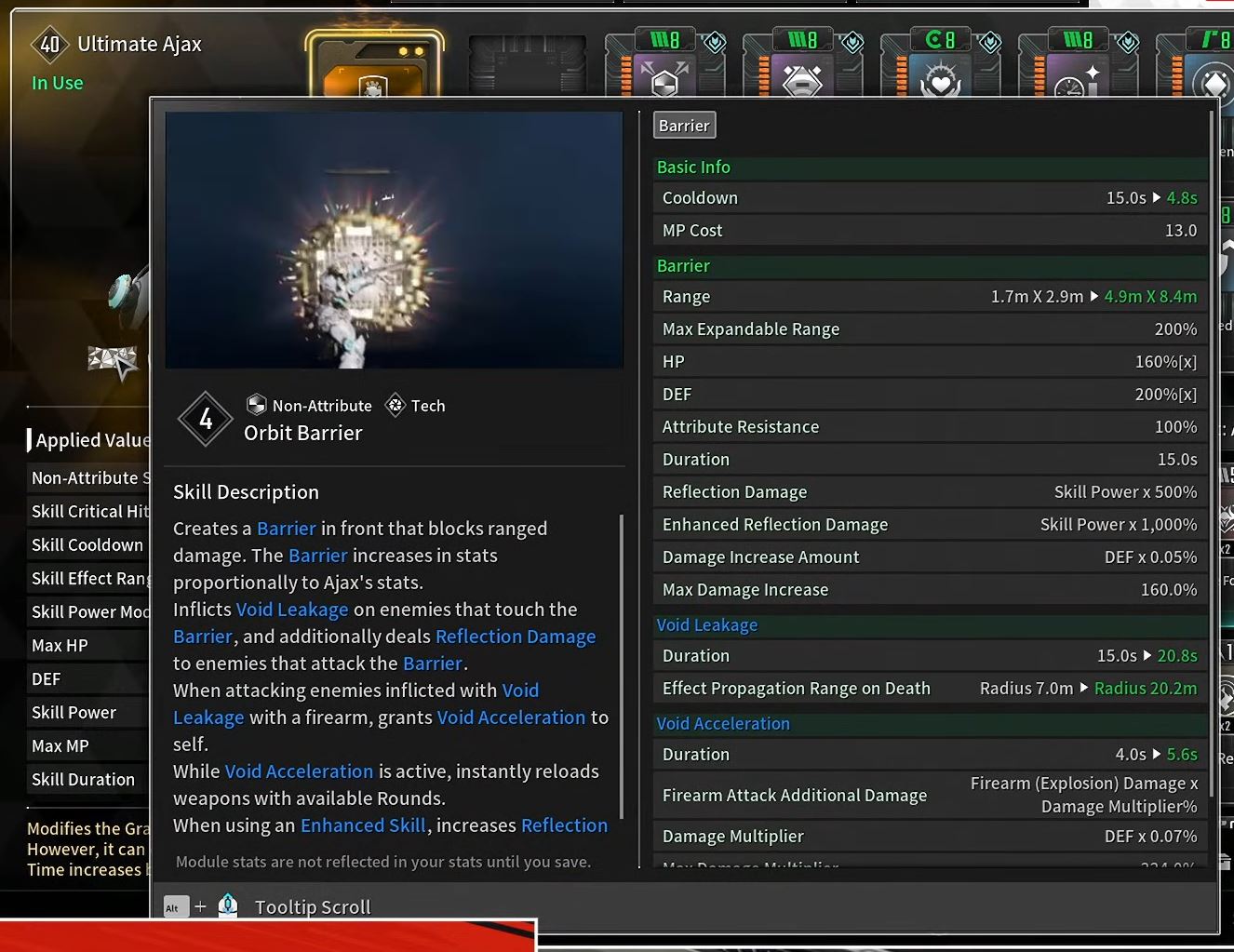Click the skill description scrollbar
Screen dimensions: 1234x952
pos(621,666)
